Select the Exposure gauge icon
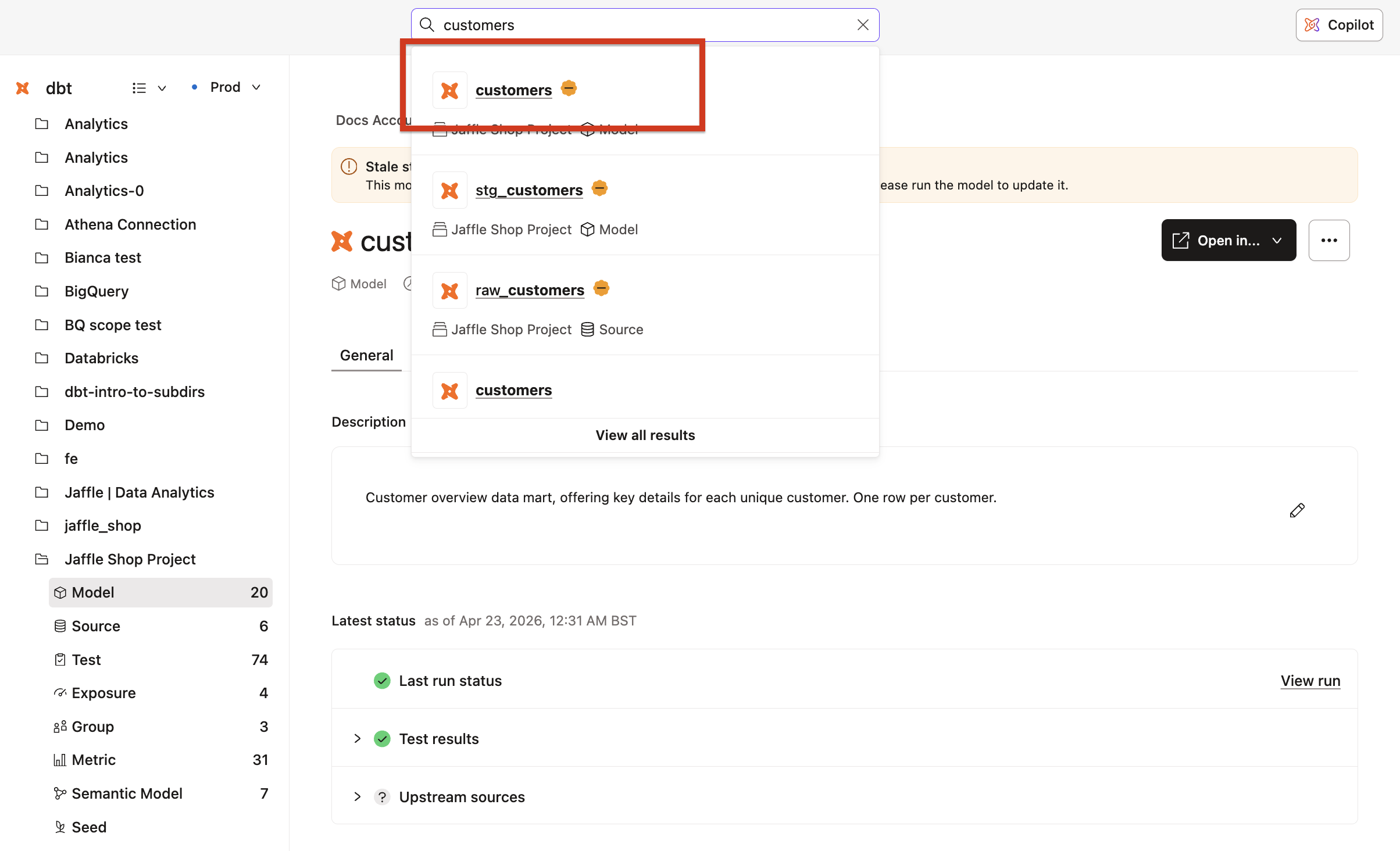Image resolution: width=1400 pixels, height=851 pixels. pos(60,693)
